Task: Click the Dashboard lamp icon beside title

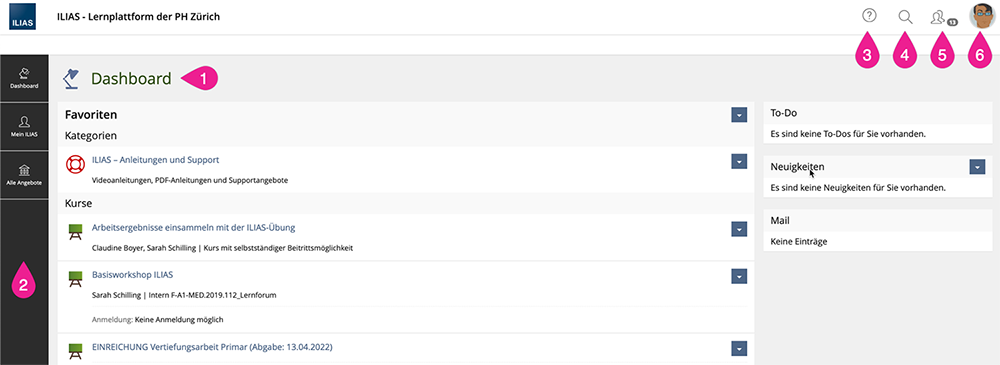Action: click(71, 78)
